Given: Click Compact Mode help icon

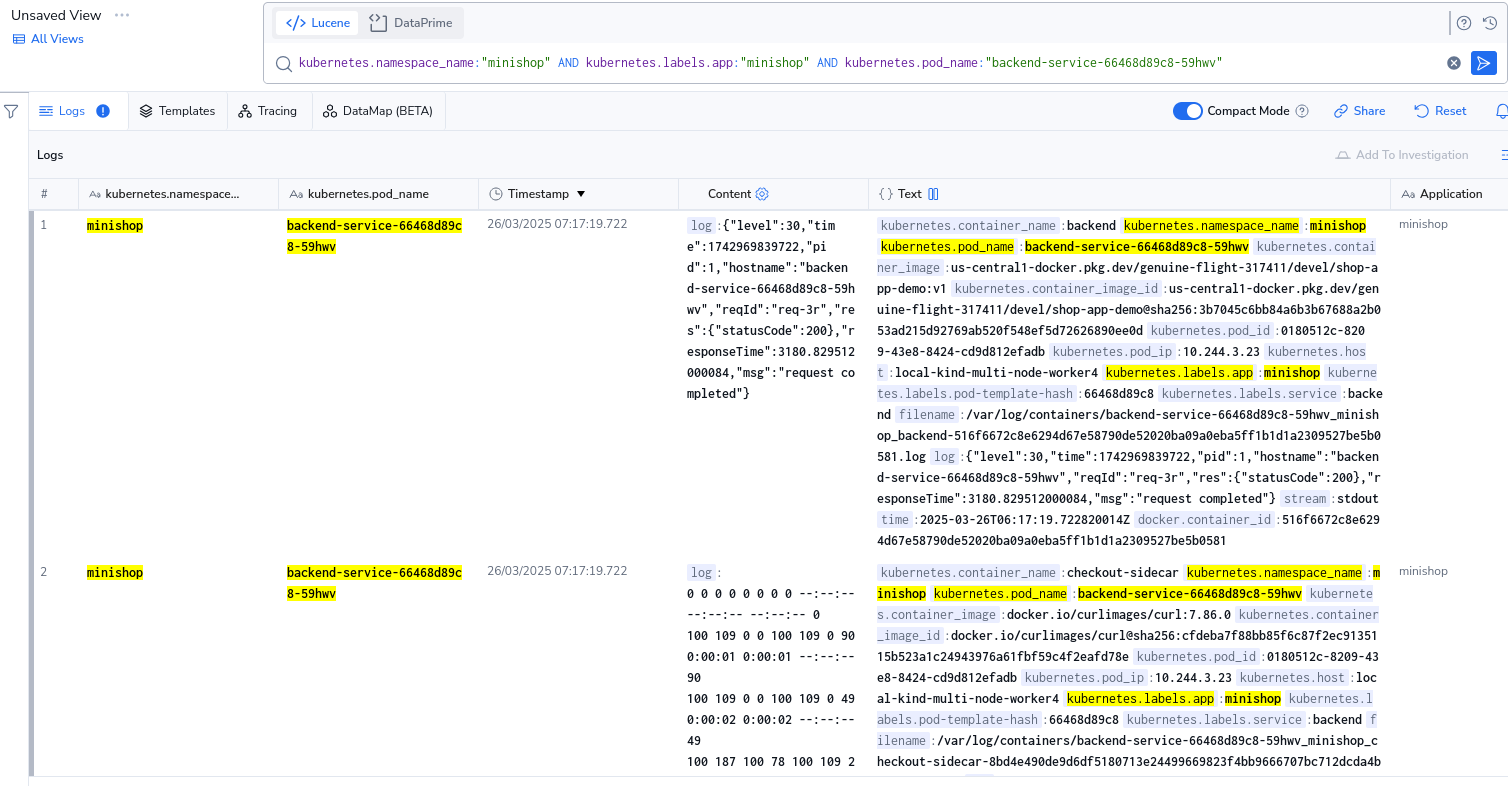Looking at the screenshot, I should pos(1302,111).
